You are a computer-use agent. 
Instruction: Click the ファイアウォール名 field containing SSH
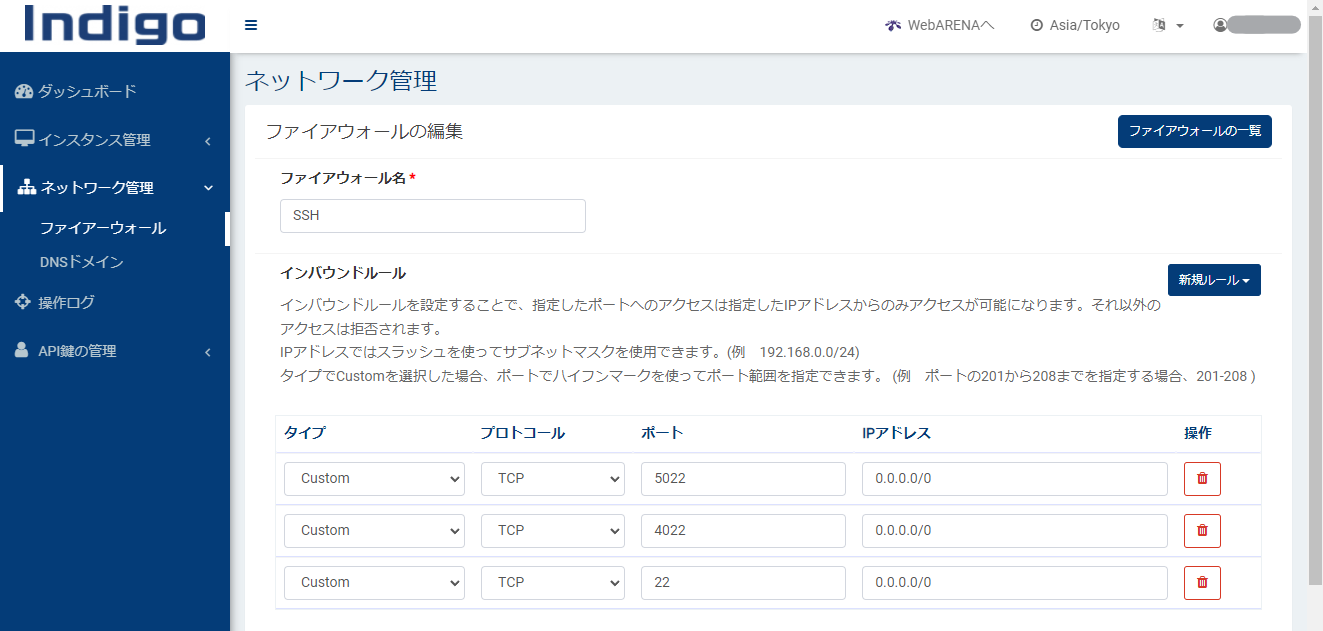coord(432,216)
